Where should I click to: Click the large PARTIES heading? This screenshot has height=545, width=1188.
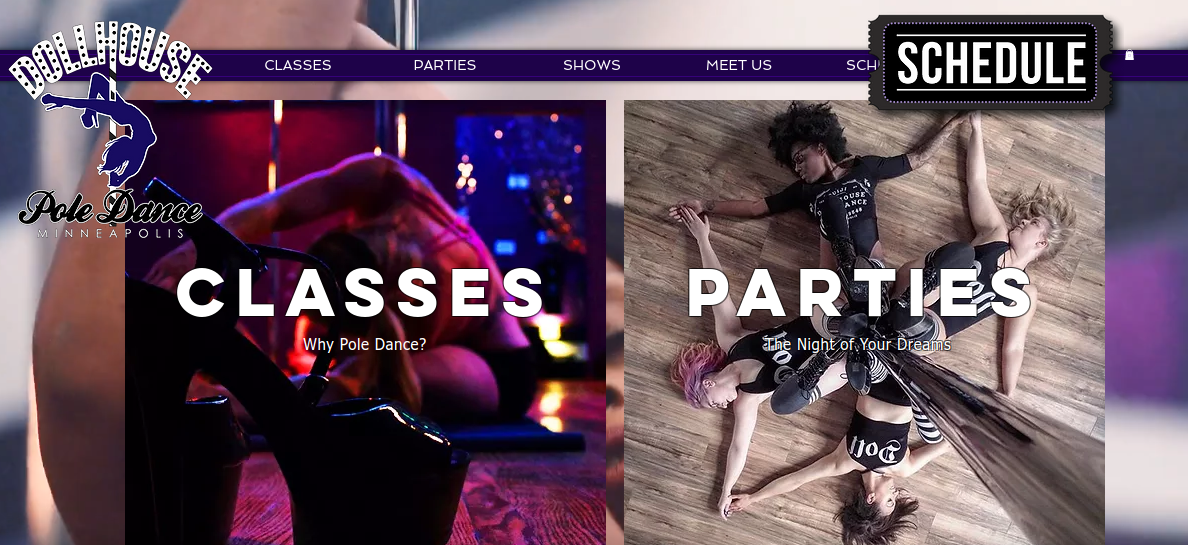[859, 293]
